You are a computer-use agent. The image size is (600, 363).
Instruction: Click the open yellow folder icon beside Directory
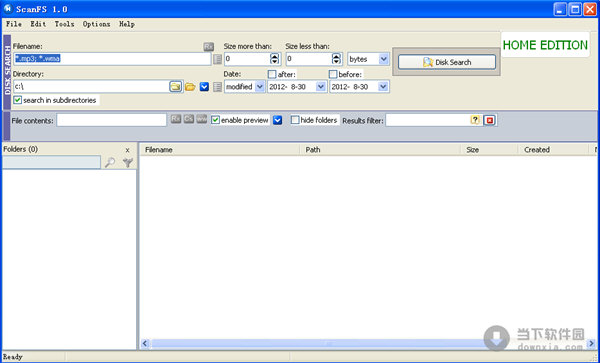click(x=190, y=87)
